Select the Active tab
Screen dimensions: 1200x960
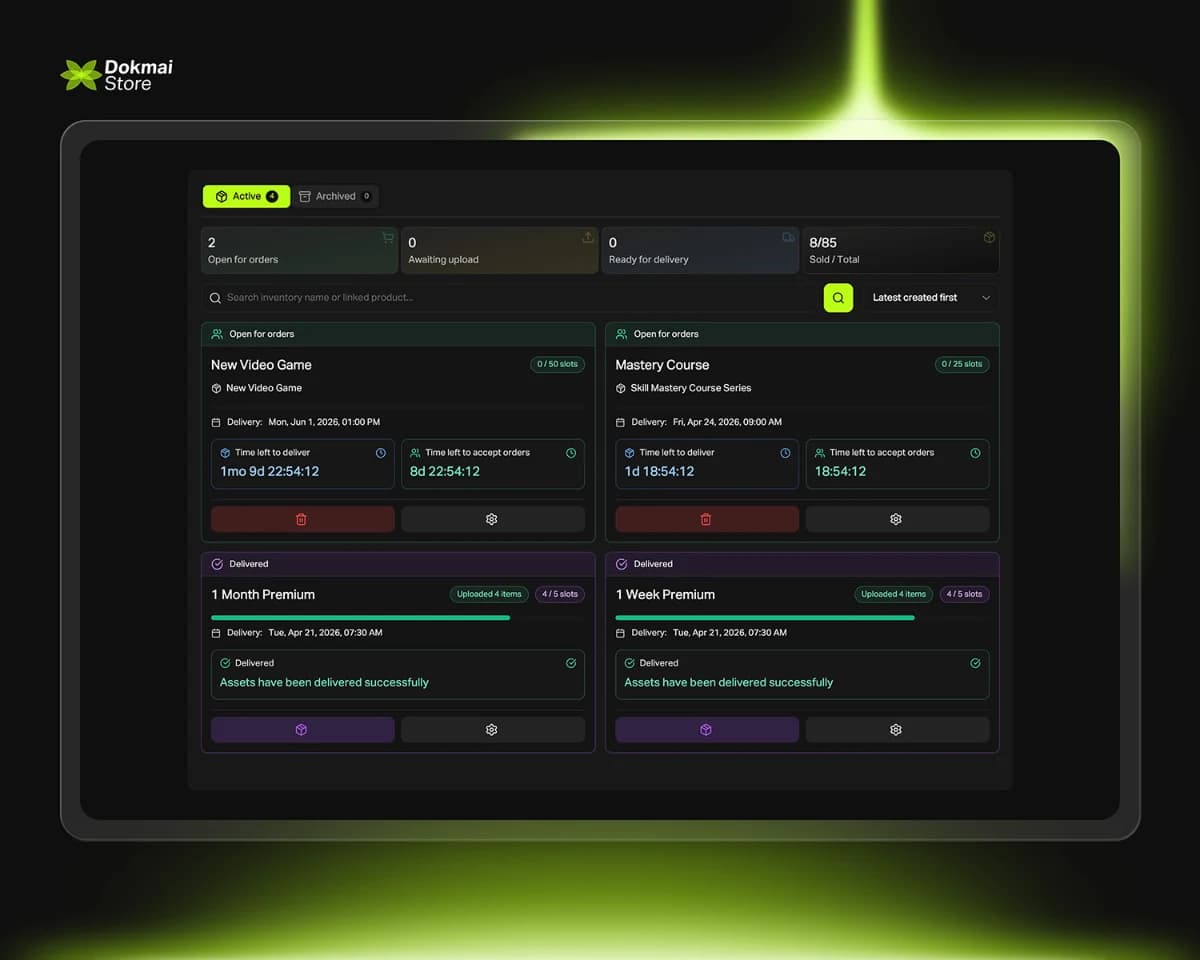point(245,196)
